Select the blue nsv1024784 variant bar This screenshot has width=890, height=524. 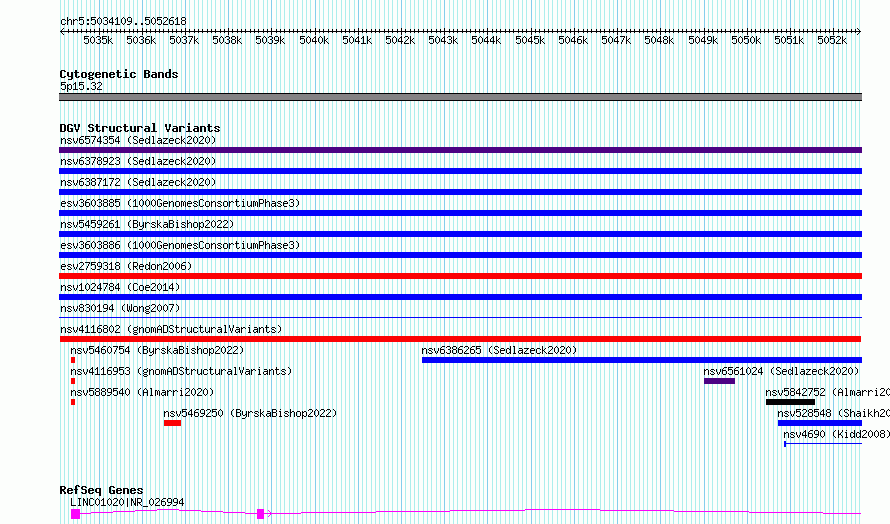coord(460,297)
